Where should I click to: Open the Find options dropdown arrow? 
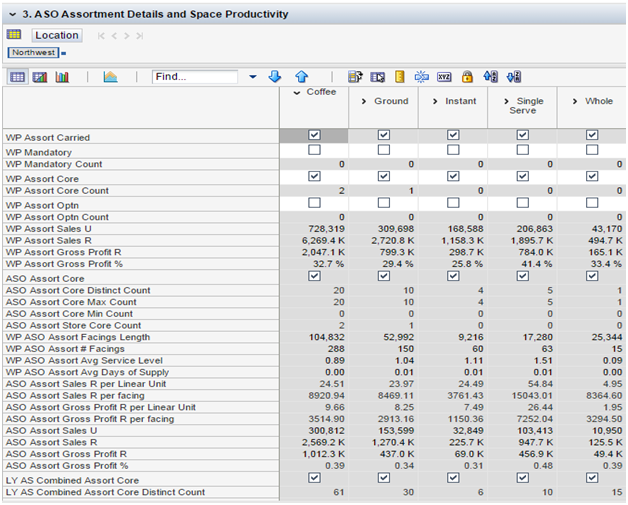coord(252,77)
